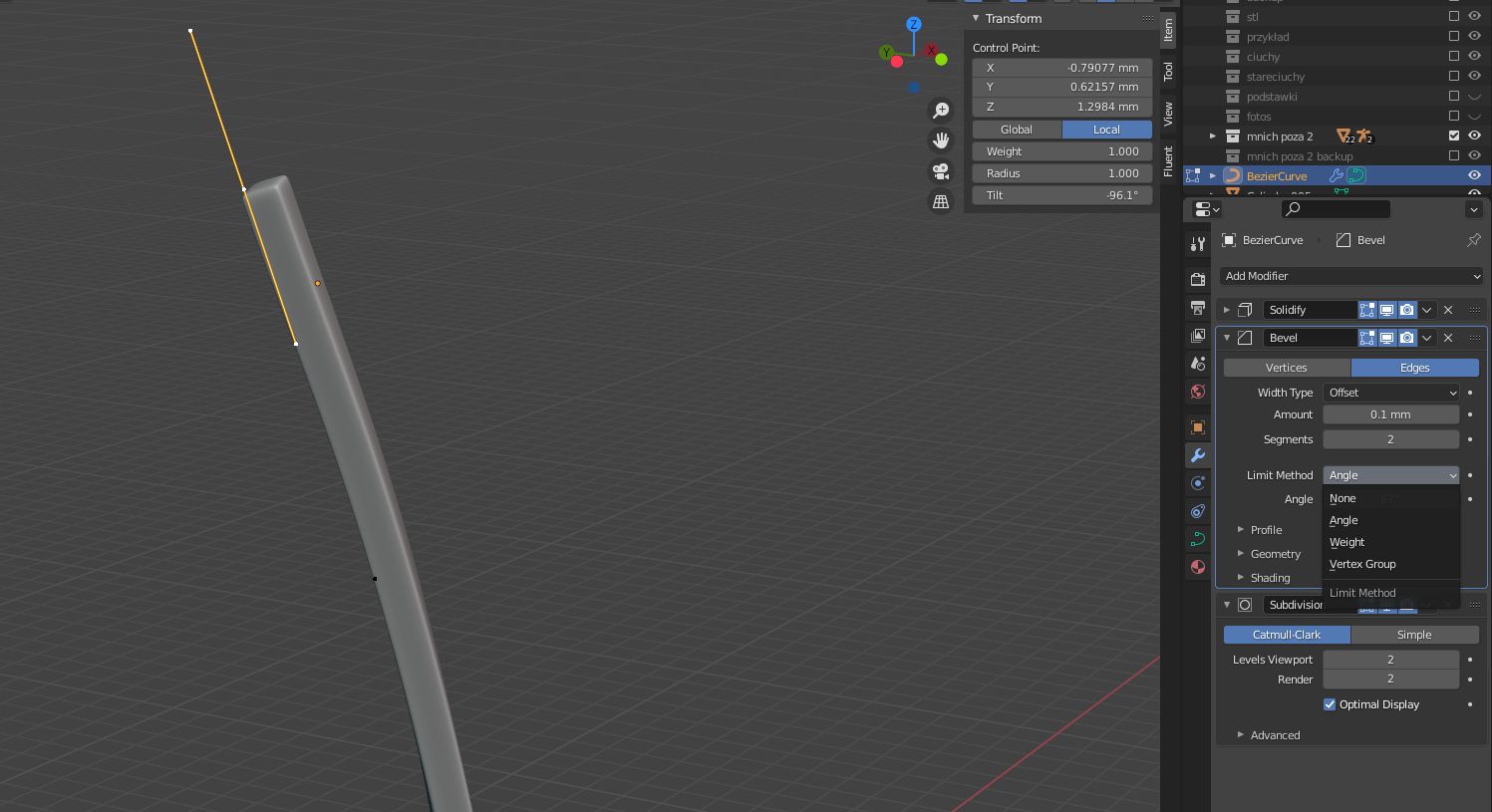
Task: Switch perspective/orthographic with the grid icon
Action: click(940, 201)
